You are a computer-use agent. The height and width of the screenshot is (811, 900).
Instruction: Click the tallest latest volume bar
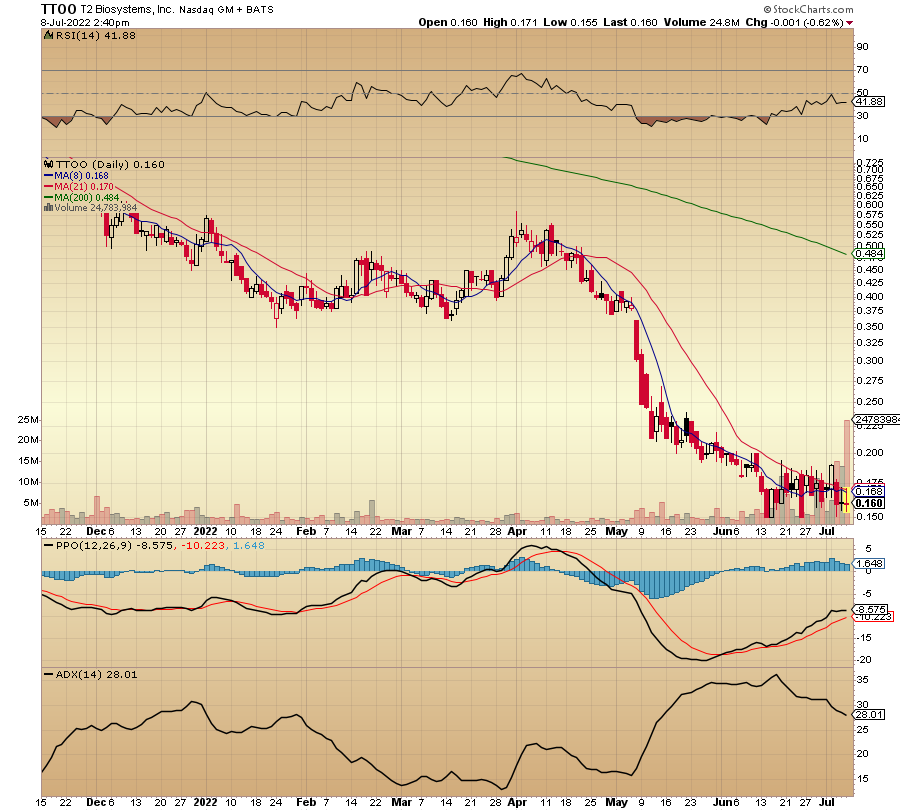(847, 472)
